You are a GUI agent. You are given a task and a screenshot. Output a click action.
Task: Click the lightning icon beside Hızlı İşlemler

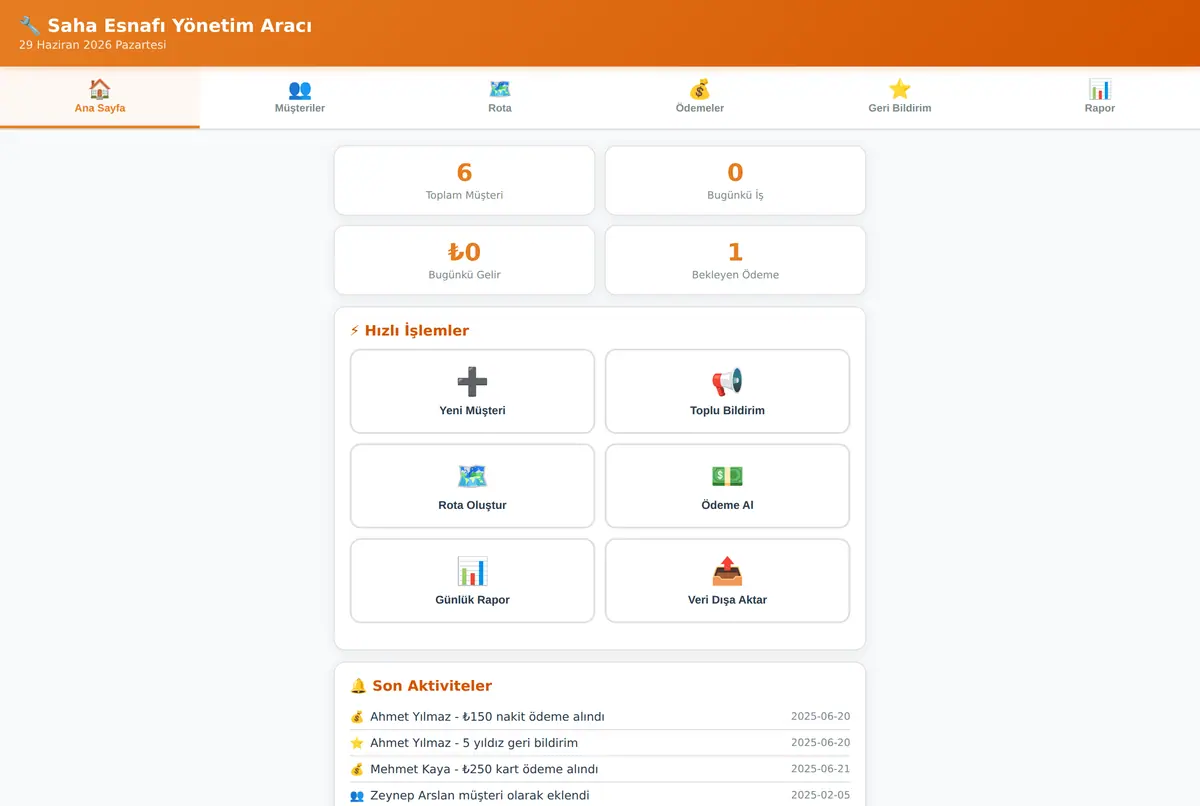pos(355,331)
